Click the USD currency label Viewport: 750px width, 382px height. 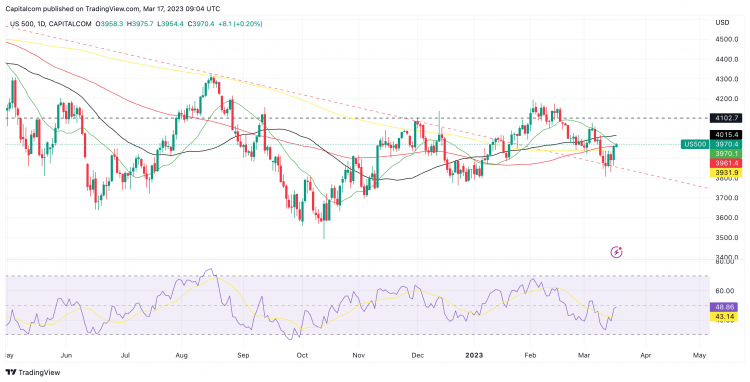click(722, 22)
